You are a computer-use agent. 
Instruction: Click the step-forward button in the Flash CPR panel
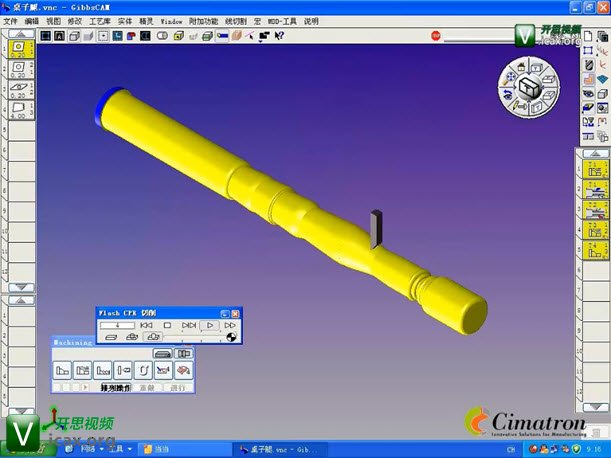tap(189, 325)
